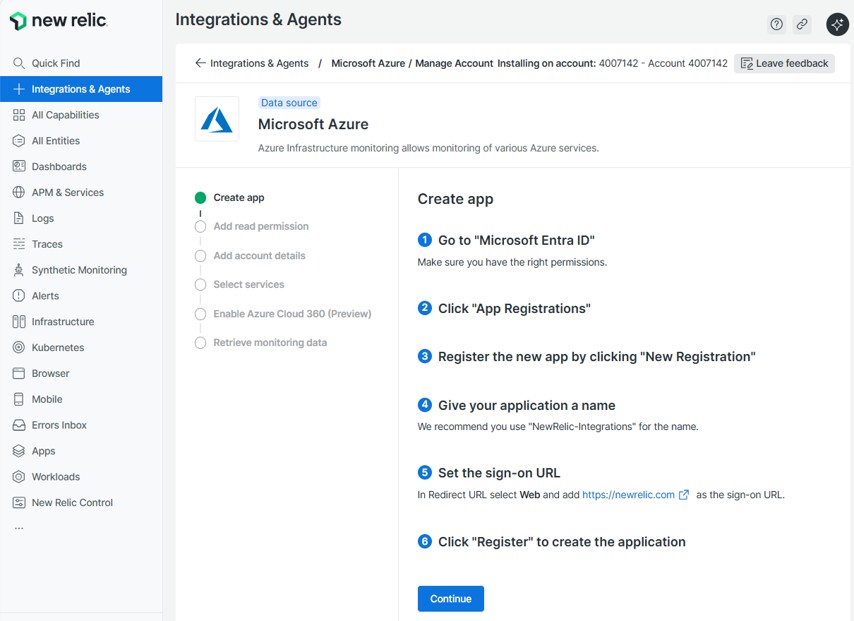Open Dashboards from the sidebar
Viewport: 854px width, 621px height.
click(59, 167)
